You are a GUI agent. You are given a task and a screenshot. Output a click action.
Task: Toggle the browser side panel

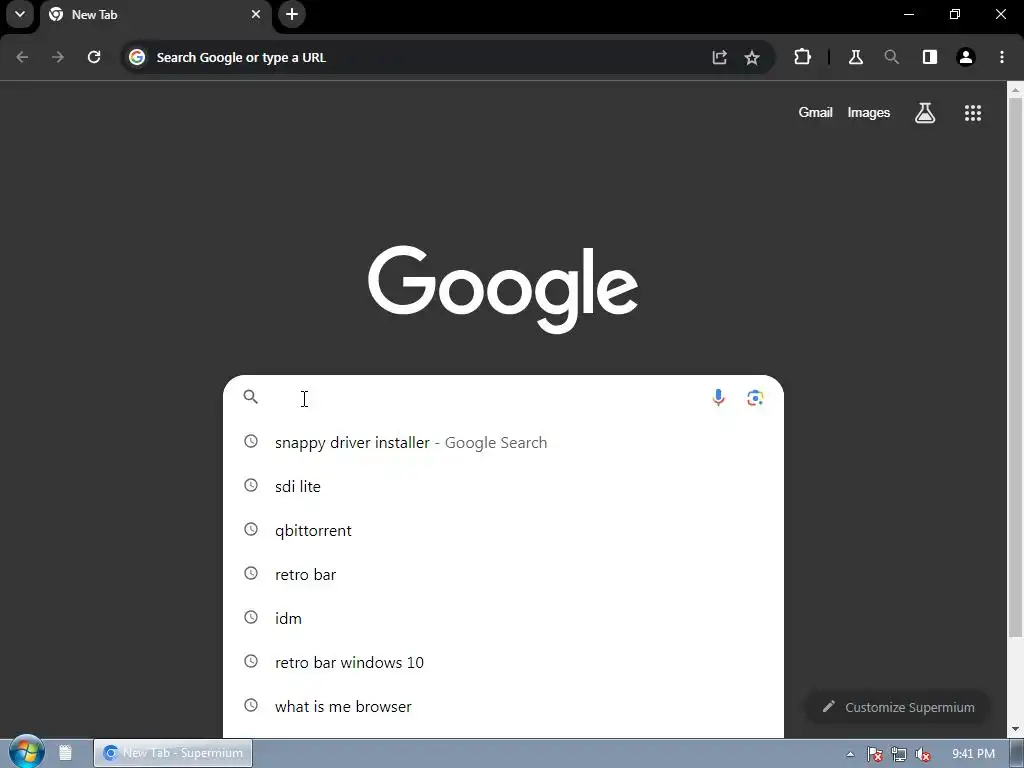pyautogui.click(x=929, y=57)
